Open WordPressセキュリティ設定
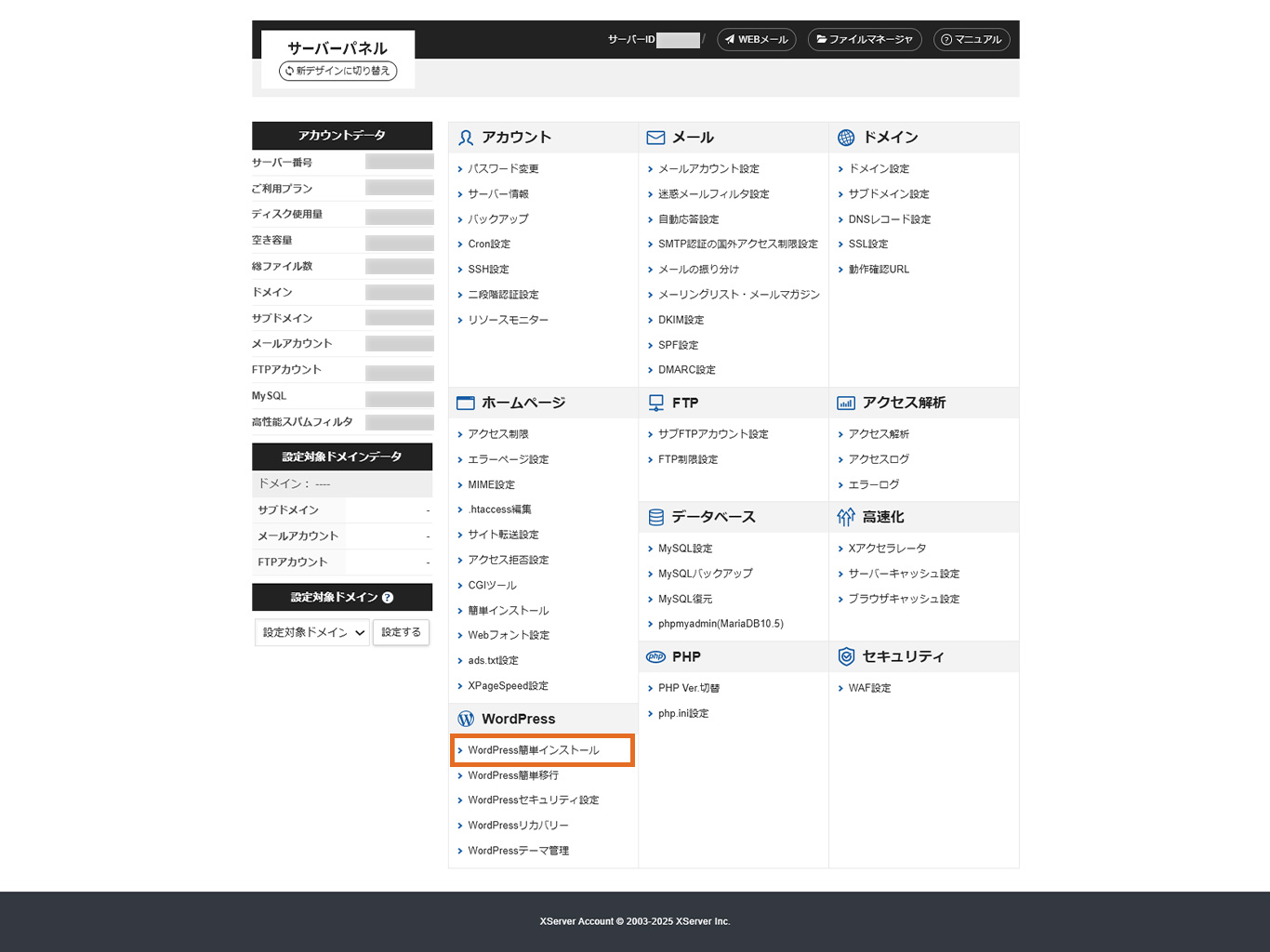 (534, 800)
